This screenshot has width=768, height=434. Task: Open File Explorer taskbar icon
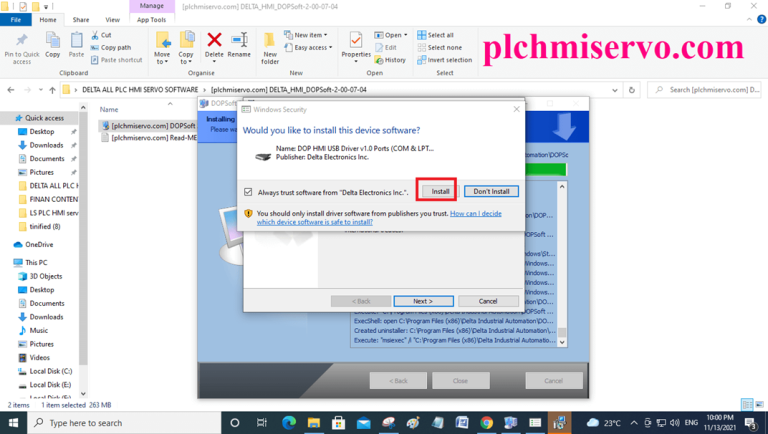click(x=313, y=423)
